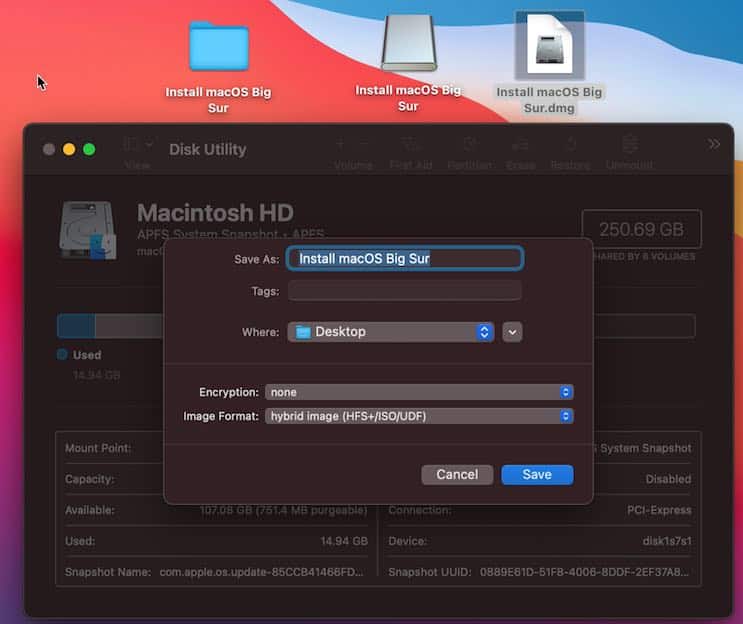Click the Save button
The width and height of the screenshot is (743, 624).
pyautogui.click(x=537, y=475)
